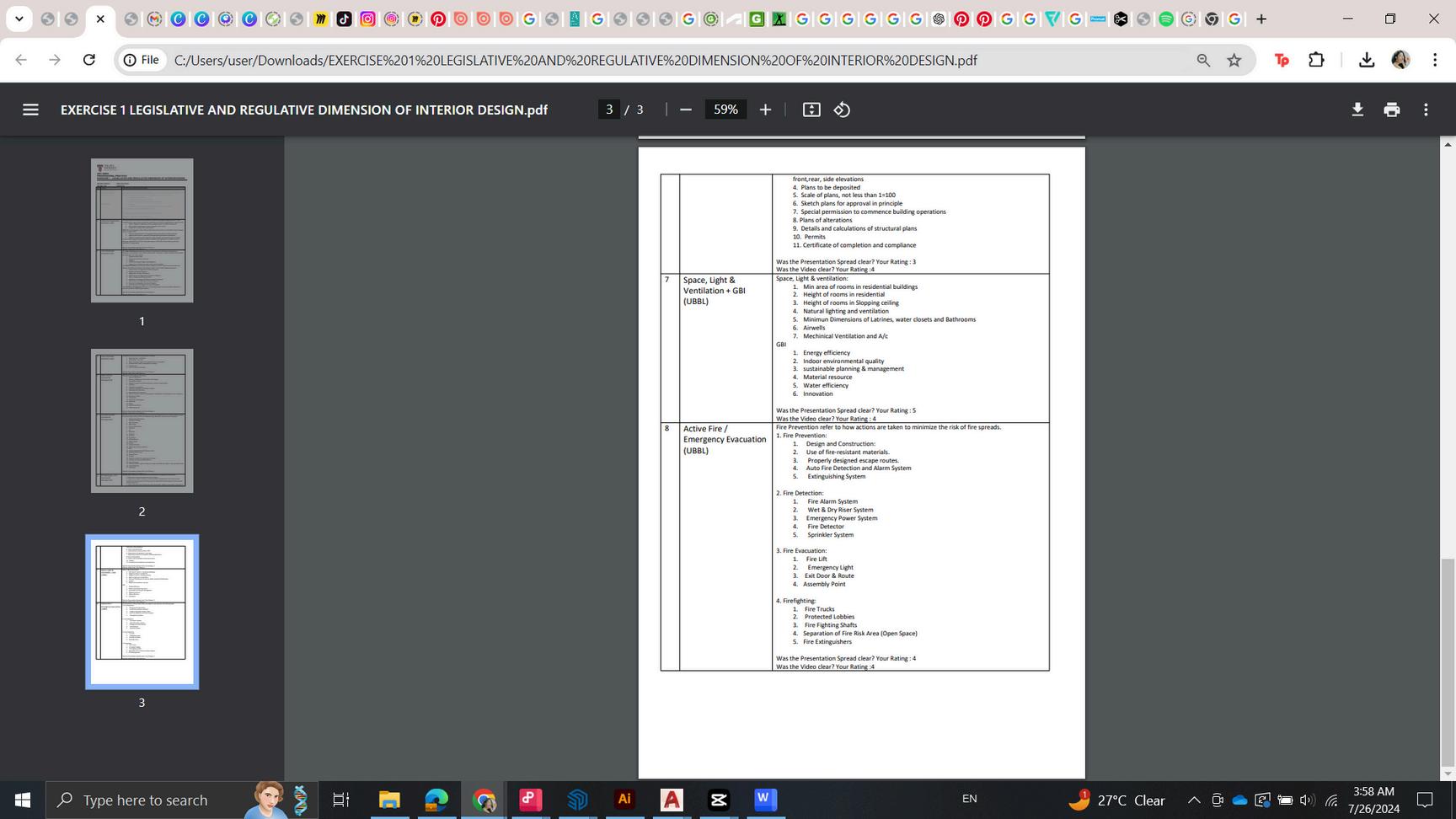Image resolution: width=1456 pixels, height=819 pixels.
Task: Open File Explorer from the taskbar
Action: tap(388, 800)
